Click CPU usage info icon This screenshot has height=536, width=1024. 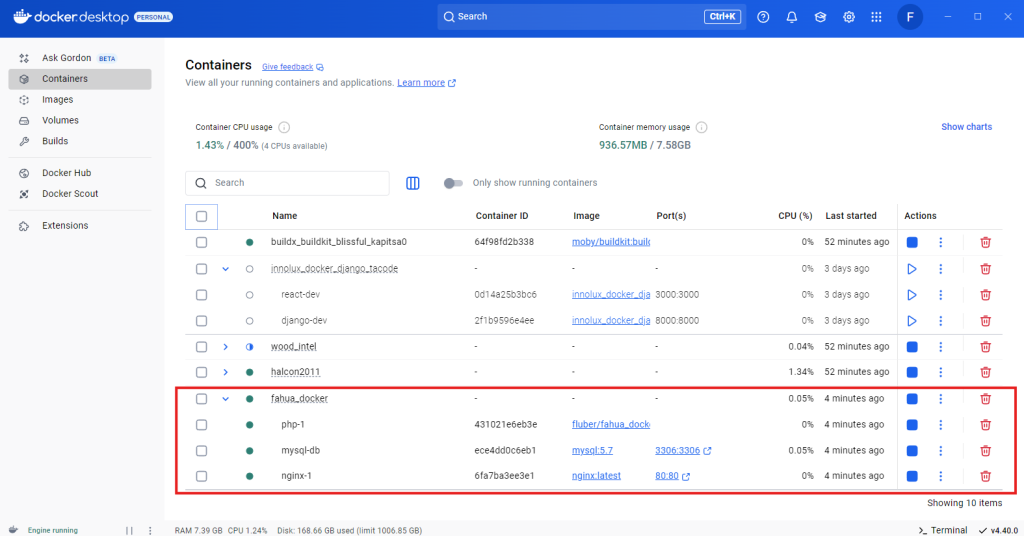point(284,127)
